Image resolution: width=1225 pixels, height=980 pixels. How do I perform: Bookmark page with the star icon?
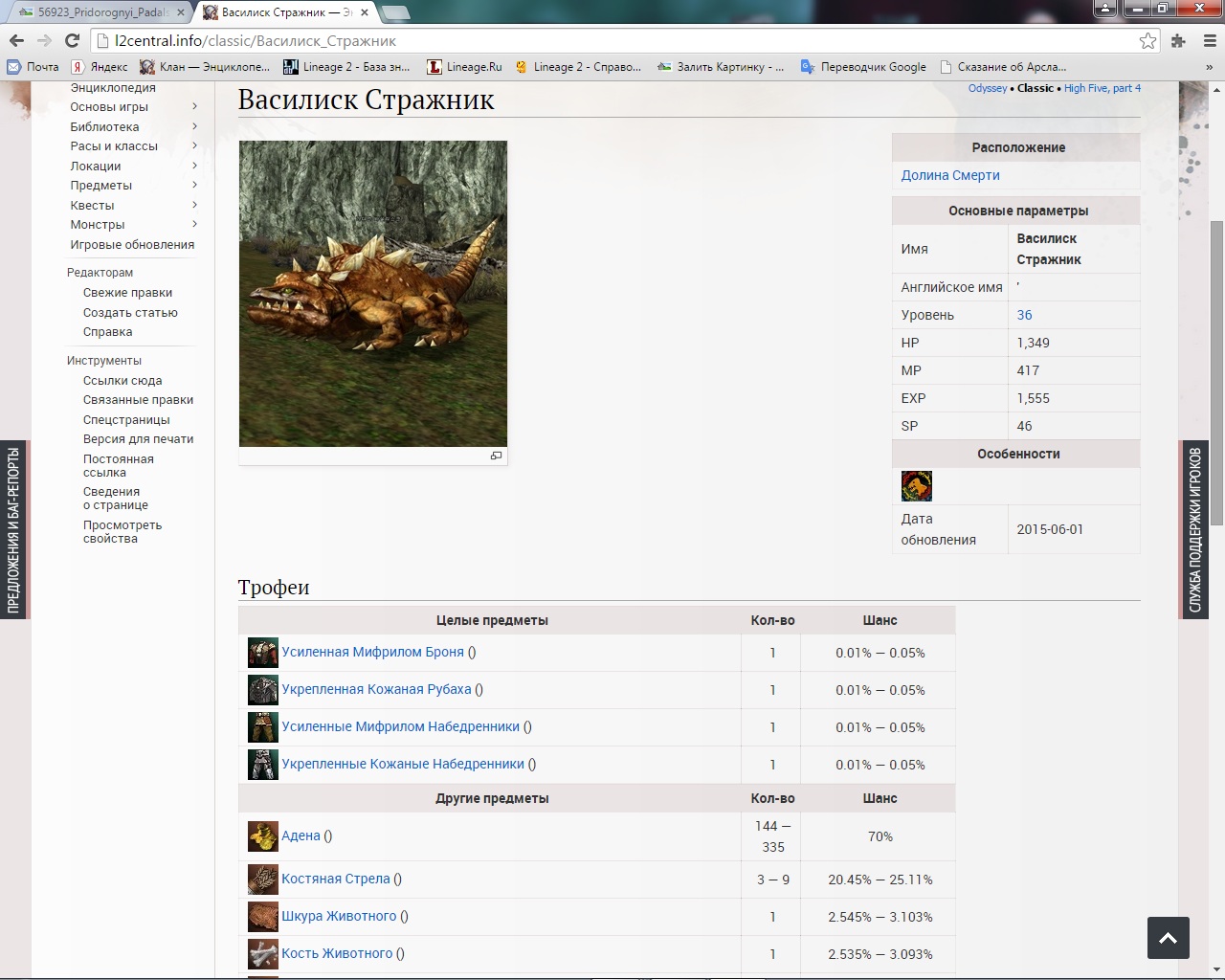click(1147, 40)
